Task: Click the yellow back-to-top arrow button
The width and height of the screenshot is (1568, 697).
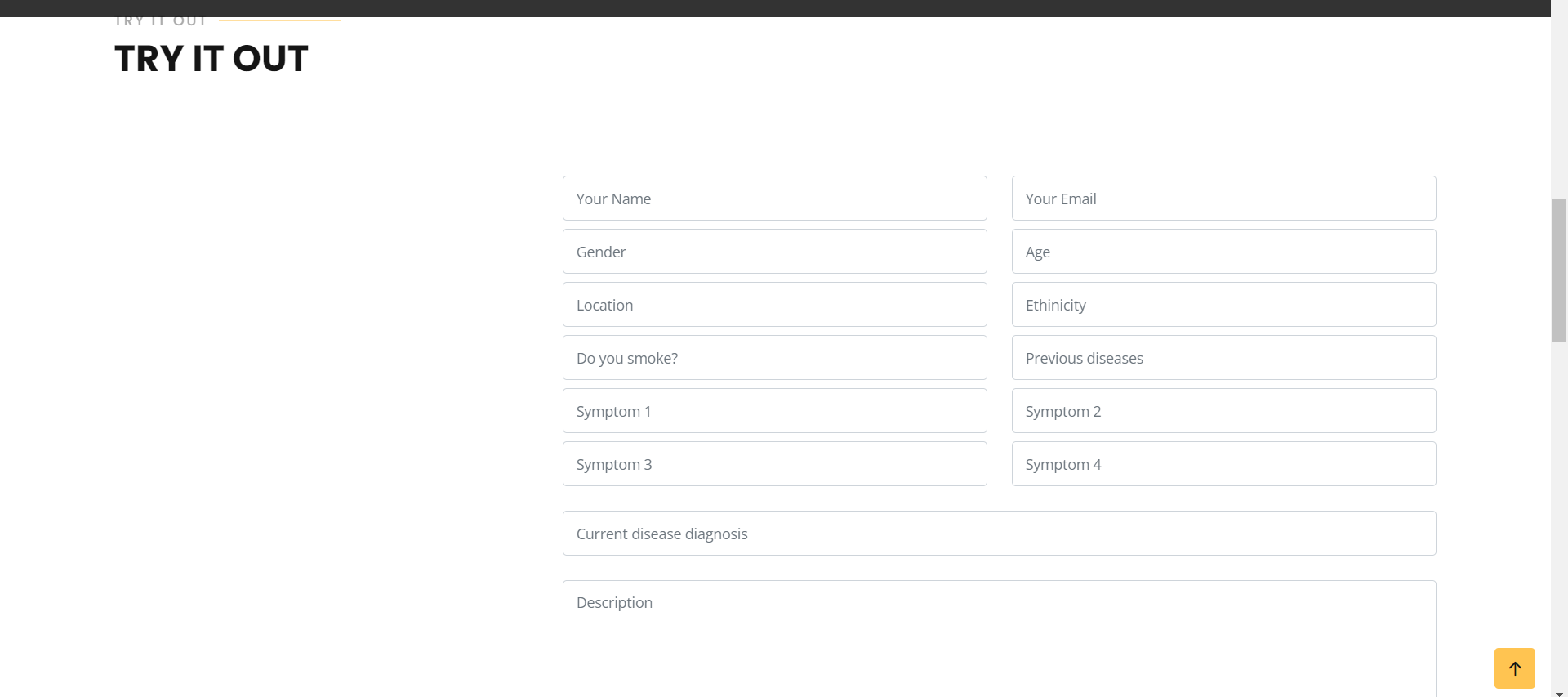Action: [1514, 668]
